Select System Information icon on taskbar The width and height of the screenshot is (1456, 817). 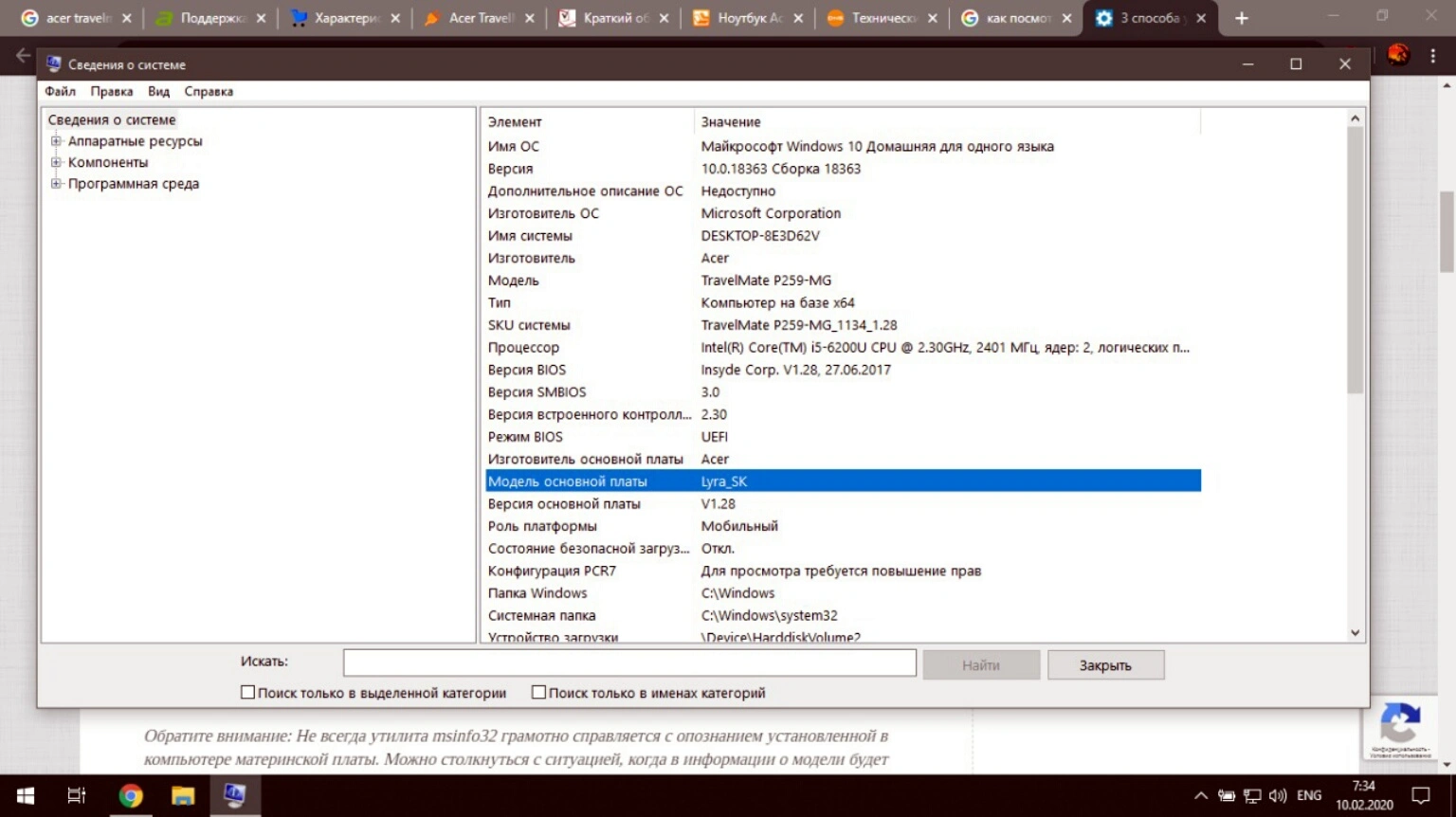tap(234, 796)
